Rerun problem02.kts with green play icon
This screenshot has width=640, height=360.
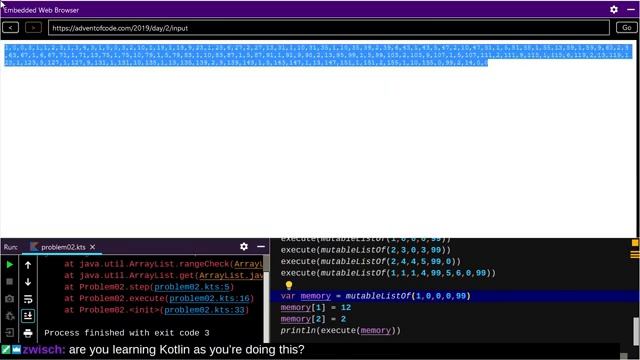(9, 265)
